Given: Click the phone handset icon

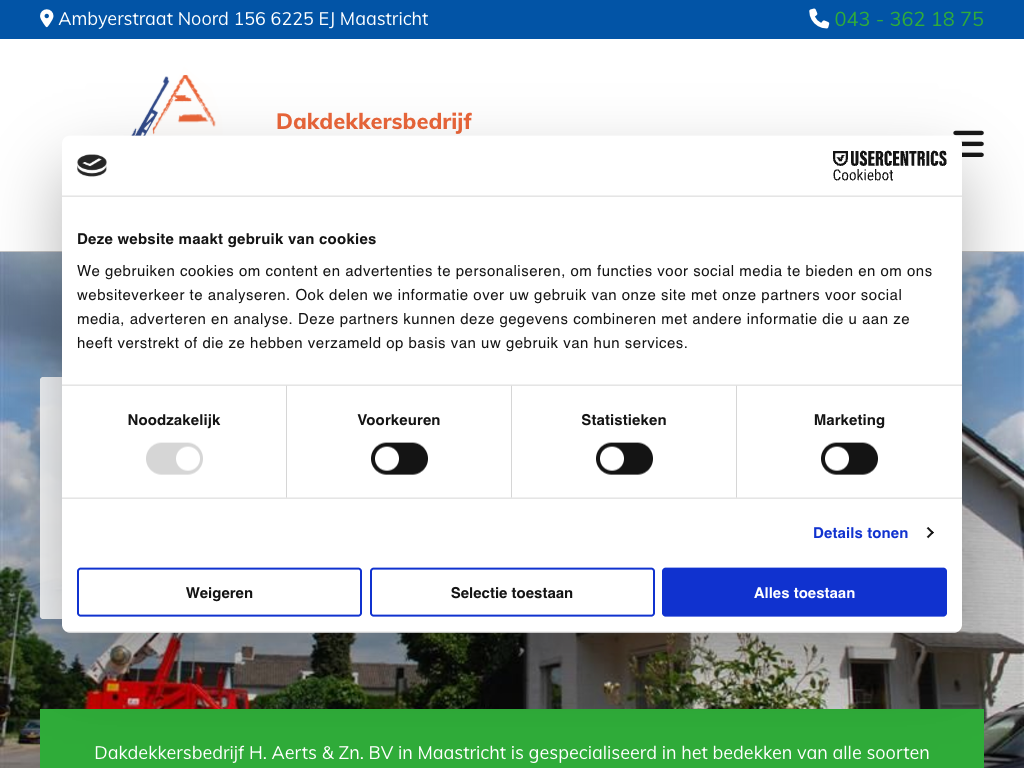Looking at the screenshot, I should click(x=818, y=19).
